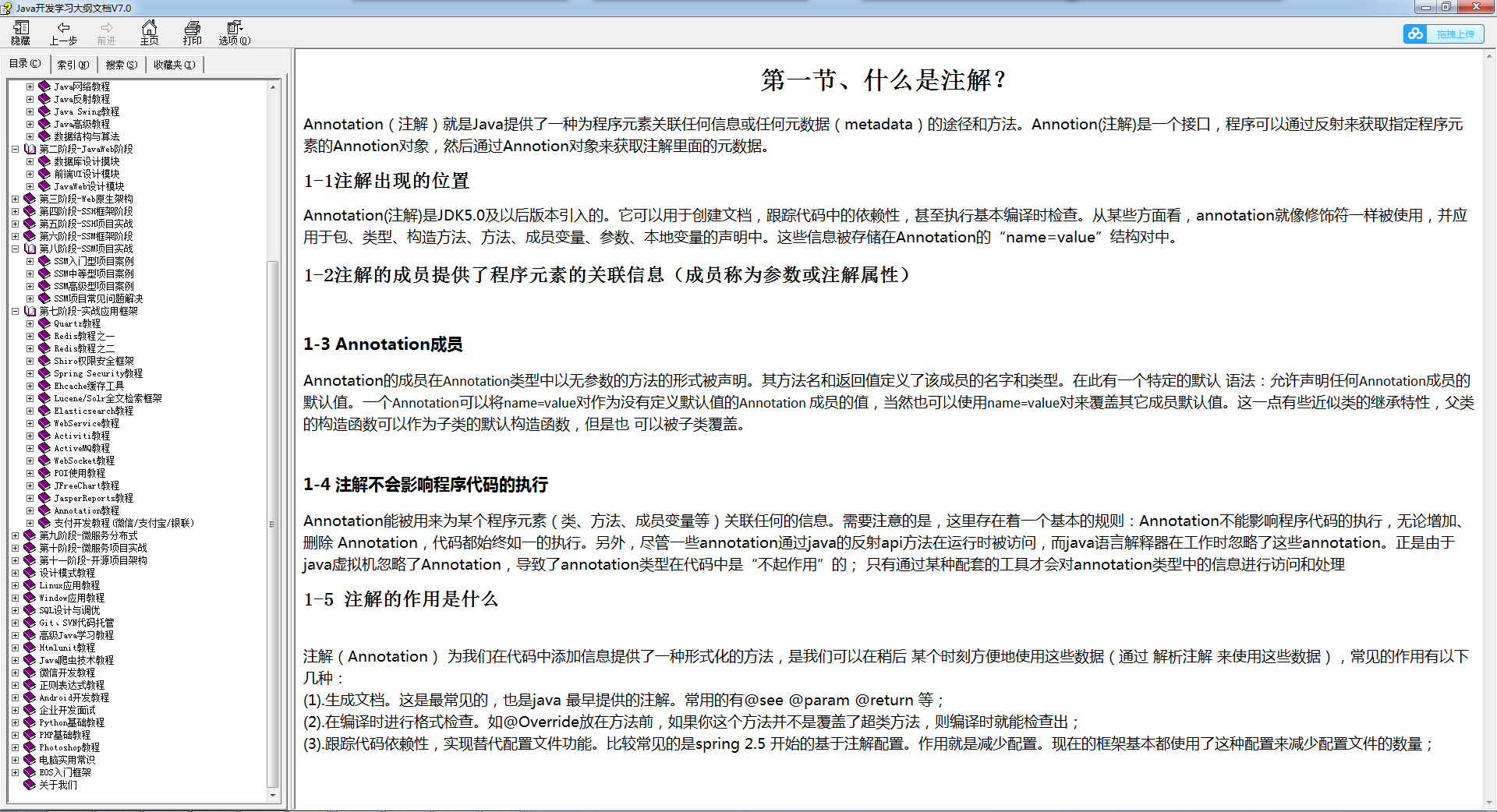Click the contents tree scrollbar thumb
Viewport: 1497px width, 812px height.
tap(273, 524)
